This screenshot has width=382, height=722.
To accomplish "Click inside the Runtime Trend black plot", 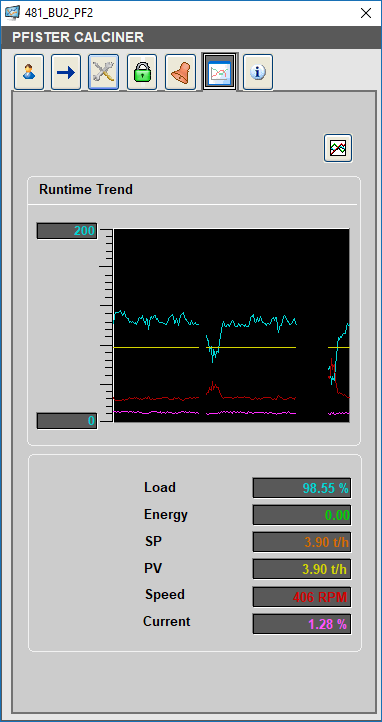I will pyautogui.click(x=232, y=325).
